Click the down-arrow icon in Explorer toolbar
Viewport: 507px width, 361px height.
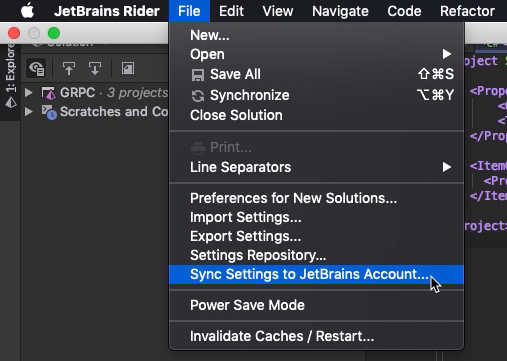click(x=95, y=68)
